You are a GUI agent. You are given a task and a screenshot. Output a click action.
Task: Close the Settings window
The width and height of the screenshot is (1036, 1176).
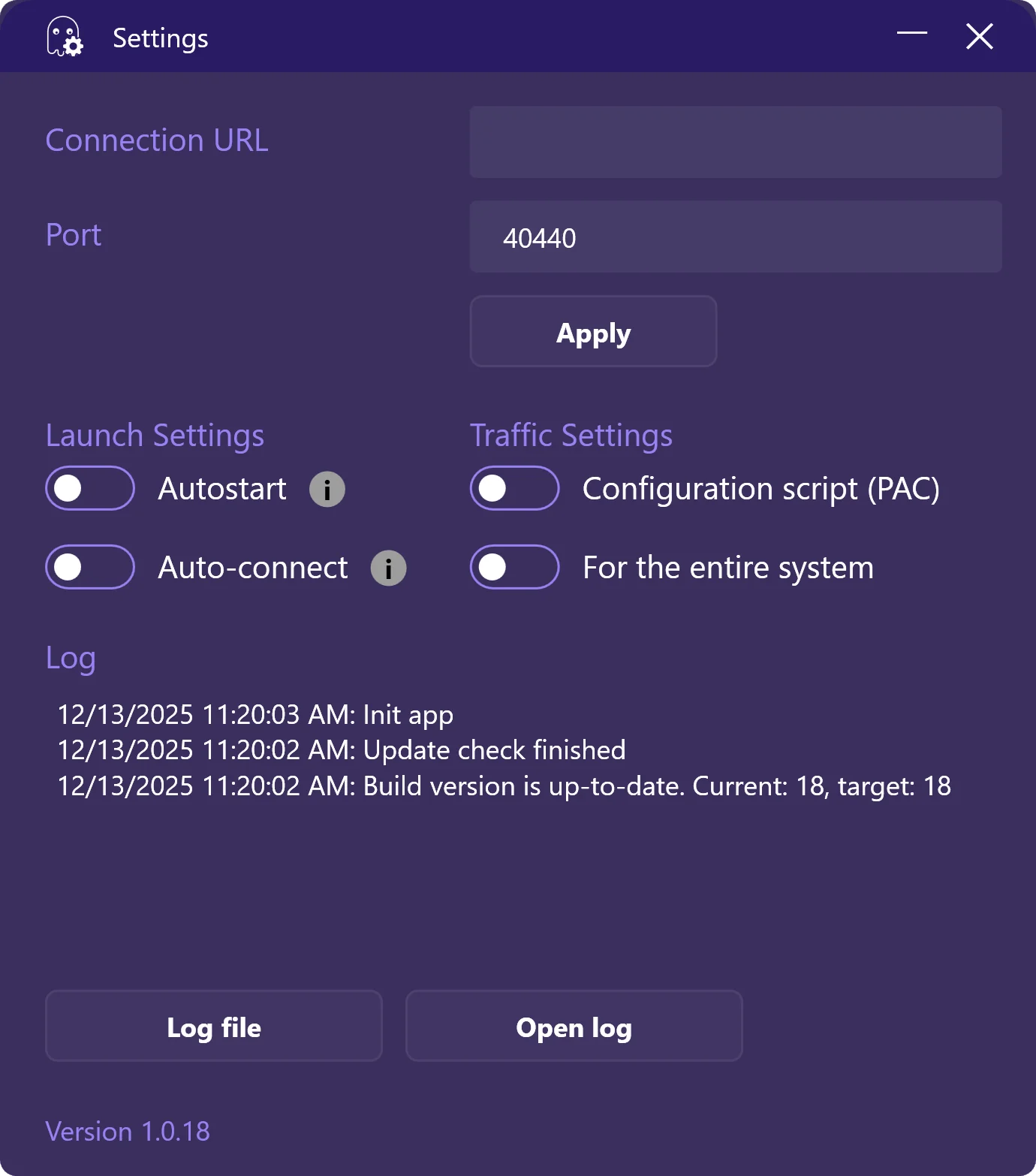point(979,36)
